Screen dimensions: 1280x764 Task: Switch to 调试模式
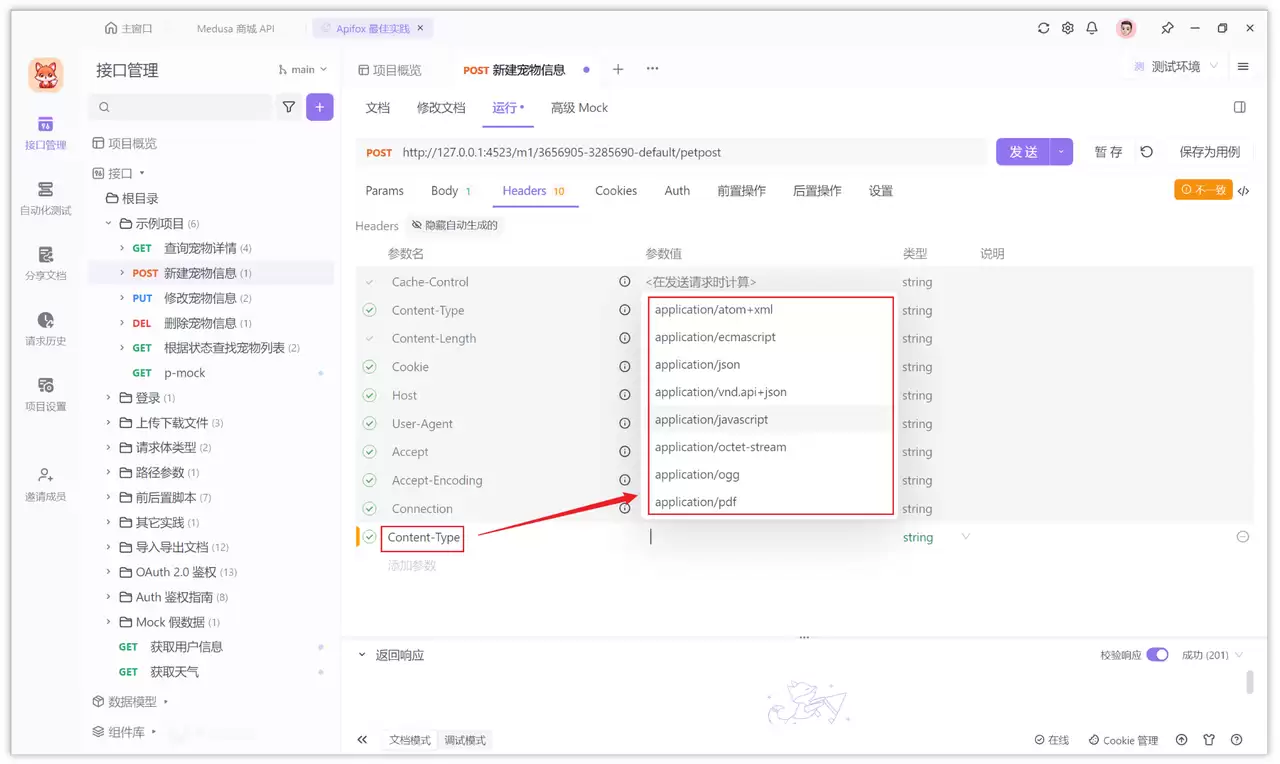(x=465, y=740)
